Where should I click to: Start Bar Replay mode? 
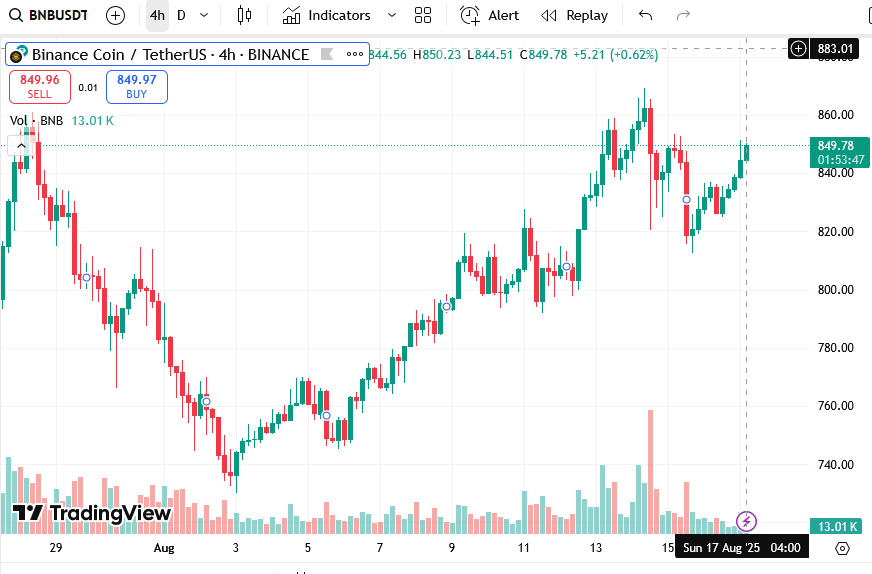pyautogui.click(x=575, y=15)
